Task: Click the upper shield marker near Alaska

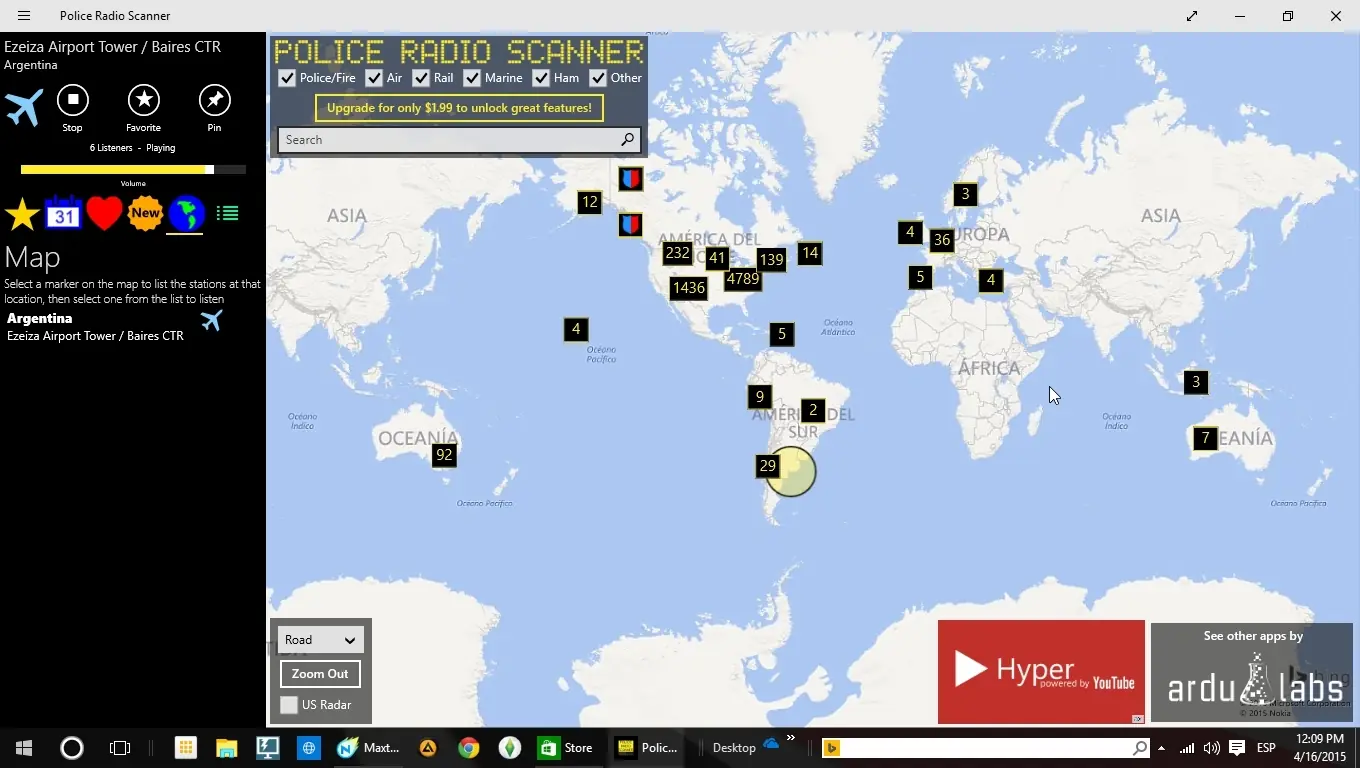Action: [630, 179]
